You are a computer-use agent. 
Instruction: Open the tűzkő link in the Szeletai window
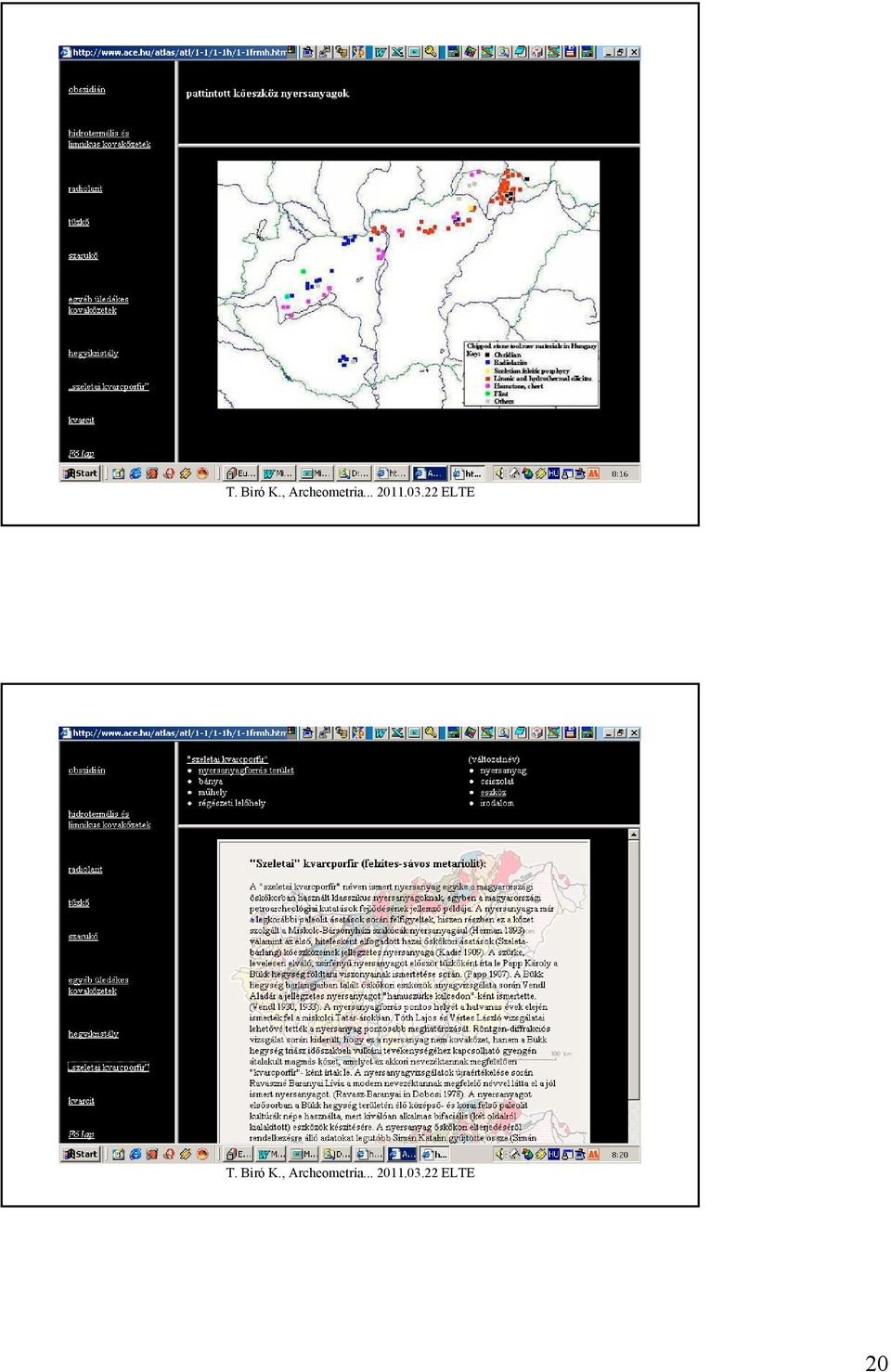pos(79,902)
